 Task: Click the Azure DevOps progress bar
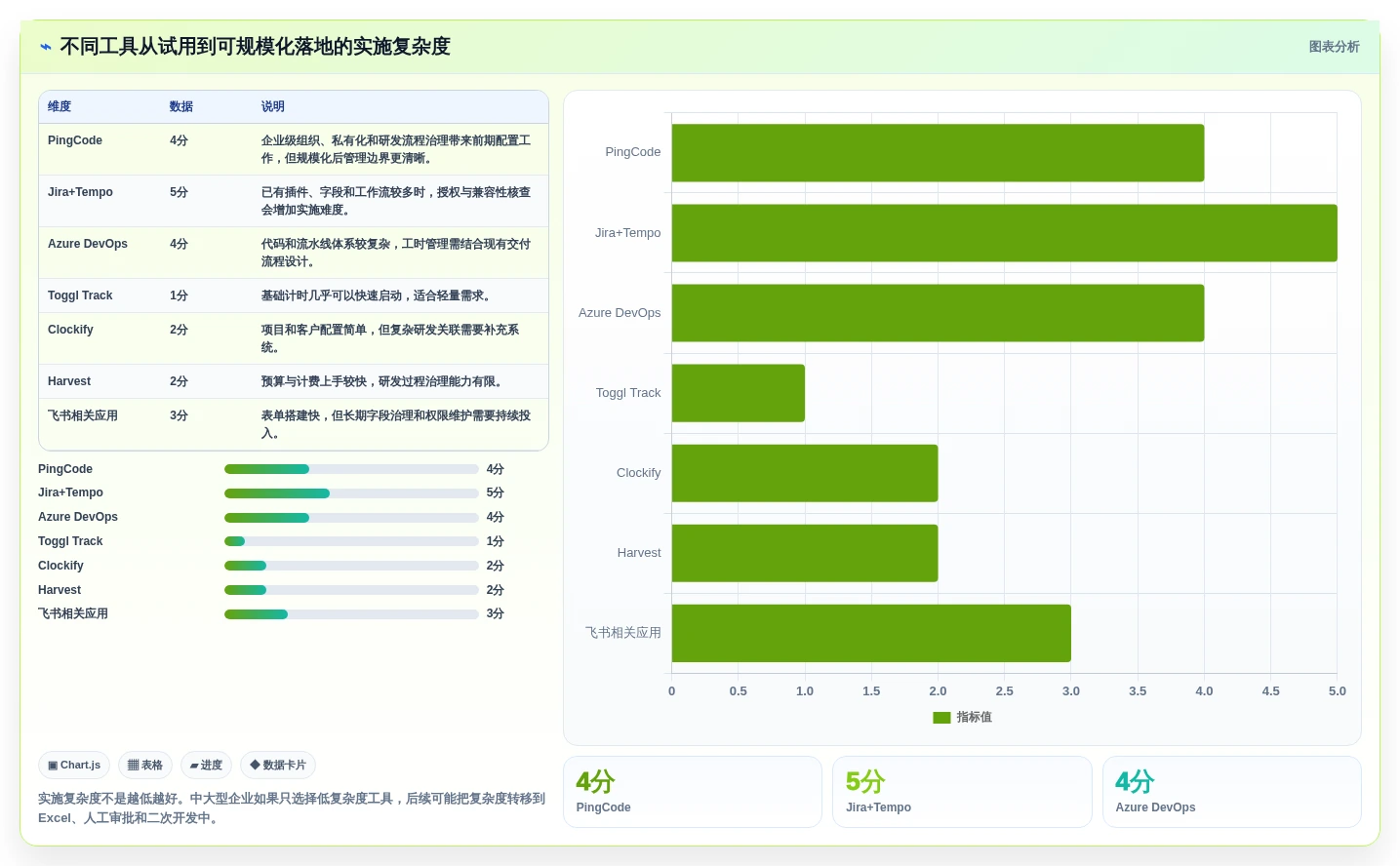pos(351,518)
